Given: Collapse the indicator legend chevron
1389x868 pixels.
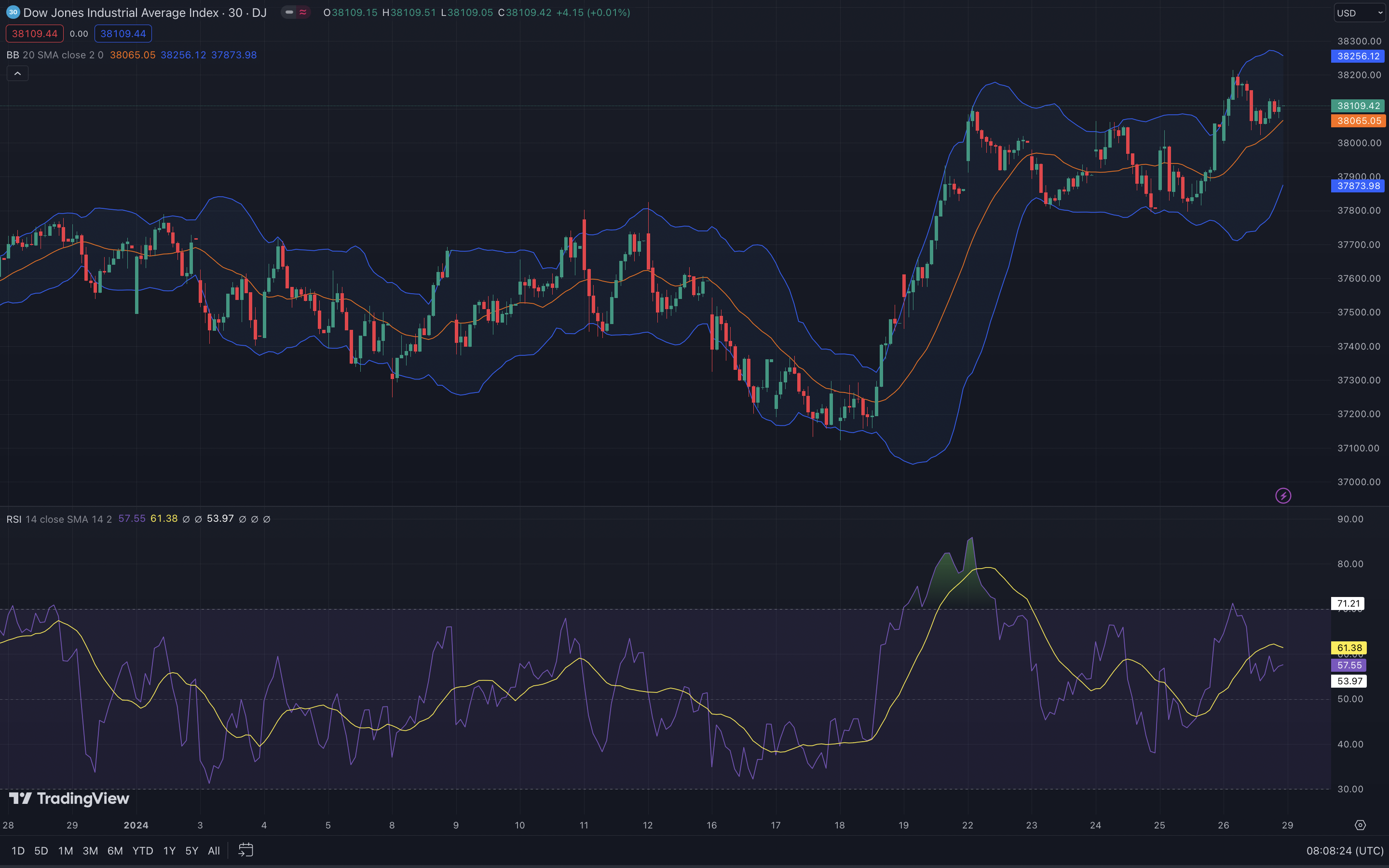Looking at the screenshot, I should tap(17, 73).
